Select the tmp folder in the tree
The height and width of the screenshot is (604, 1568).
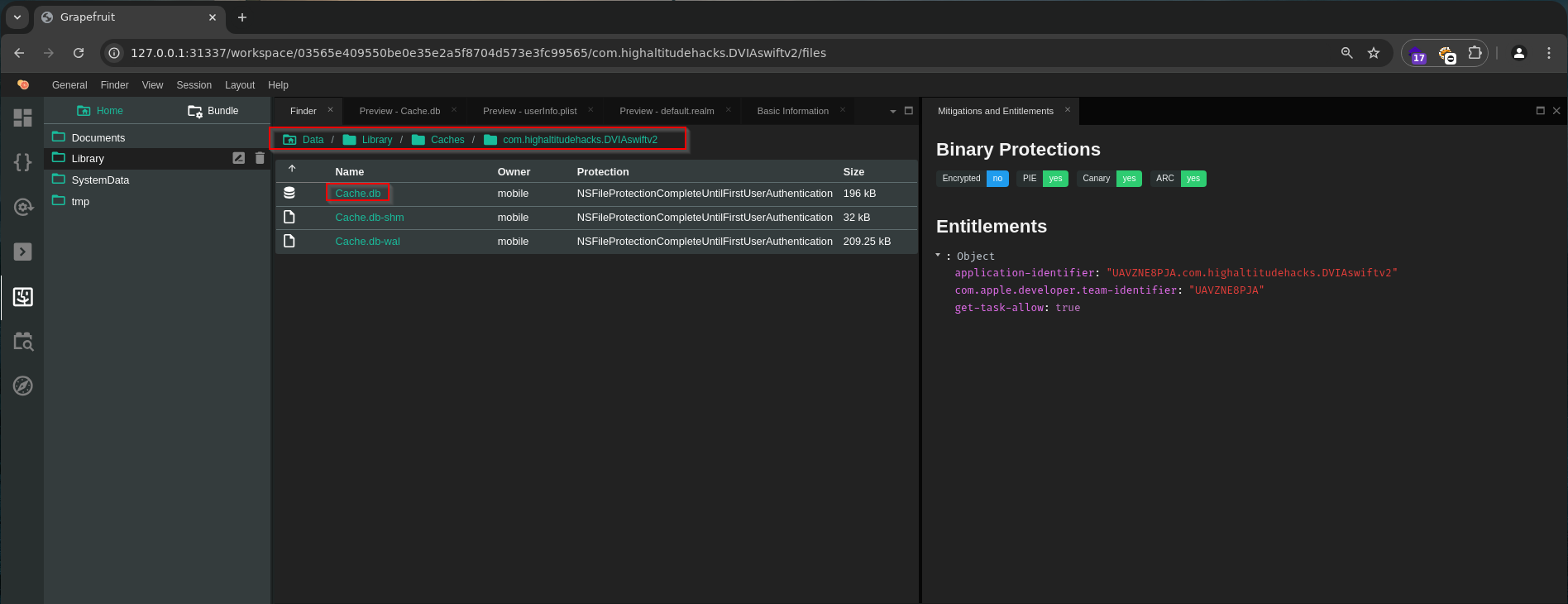(x=80, y=202)
